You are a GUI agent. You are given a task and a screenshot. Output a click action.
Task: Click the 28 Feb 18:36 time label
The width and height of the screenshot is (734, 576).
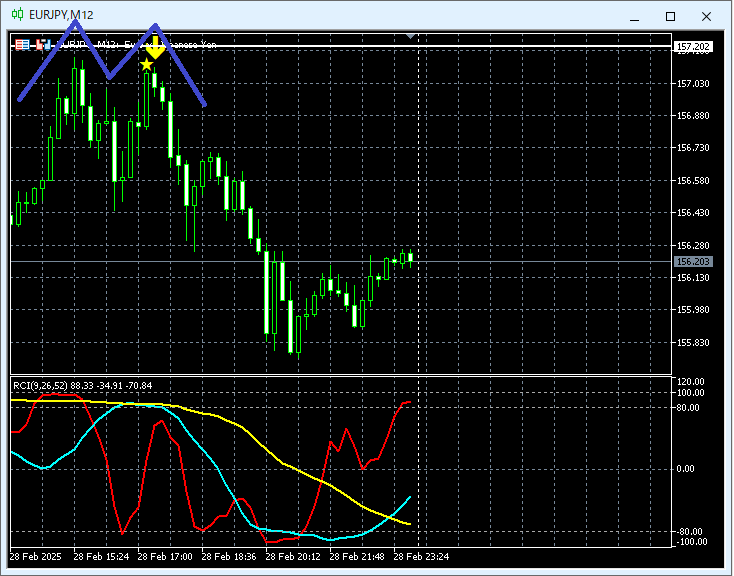tap(229, 557)
